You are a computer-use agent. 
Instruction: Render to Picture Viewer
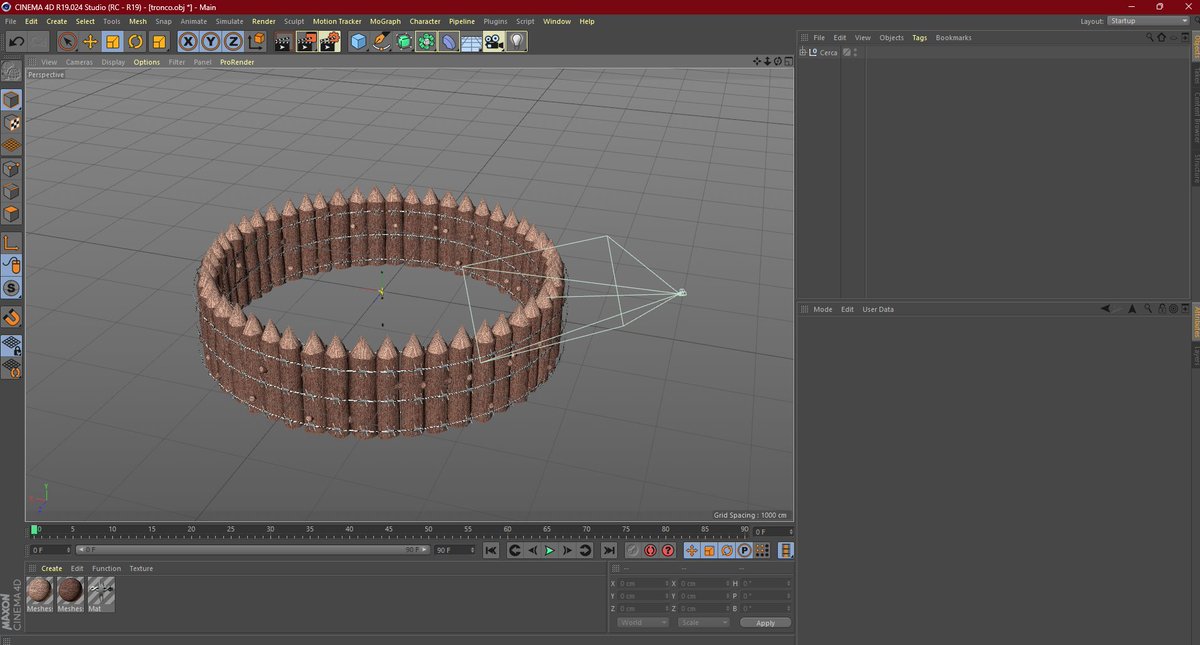[306, 42]
